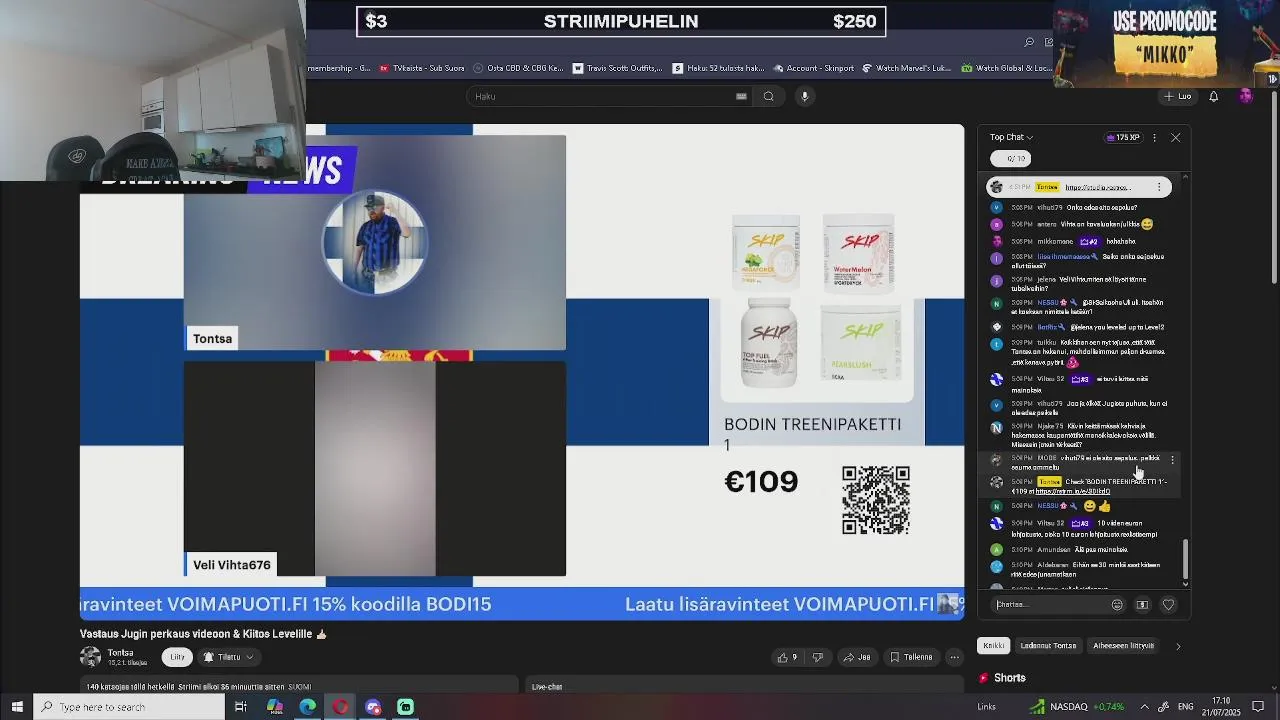
Task: Click the Chattaa message input field
Action: point(1050,604)
